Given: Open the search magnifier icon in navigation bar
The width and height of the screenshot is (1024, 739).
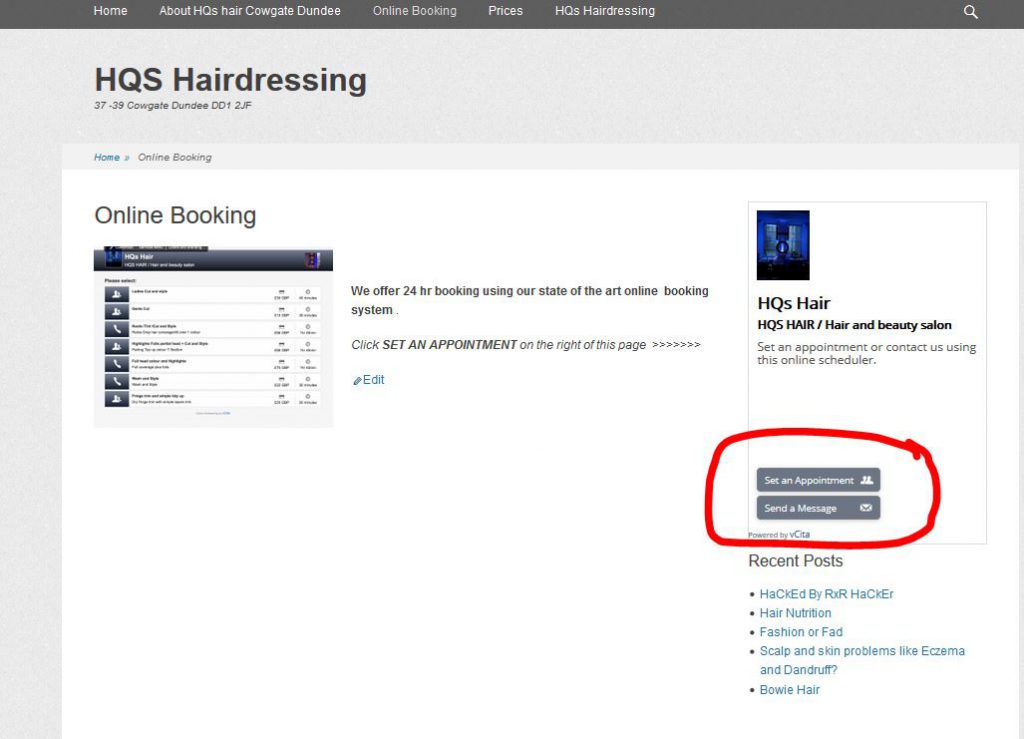Looking at the screenshot, I should point(970,12).
